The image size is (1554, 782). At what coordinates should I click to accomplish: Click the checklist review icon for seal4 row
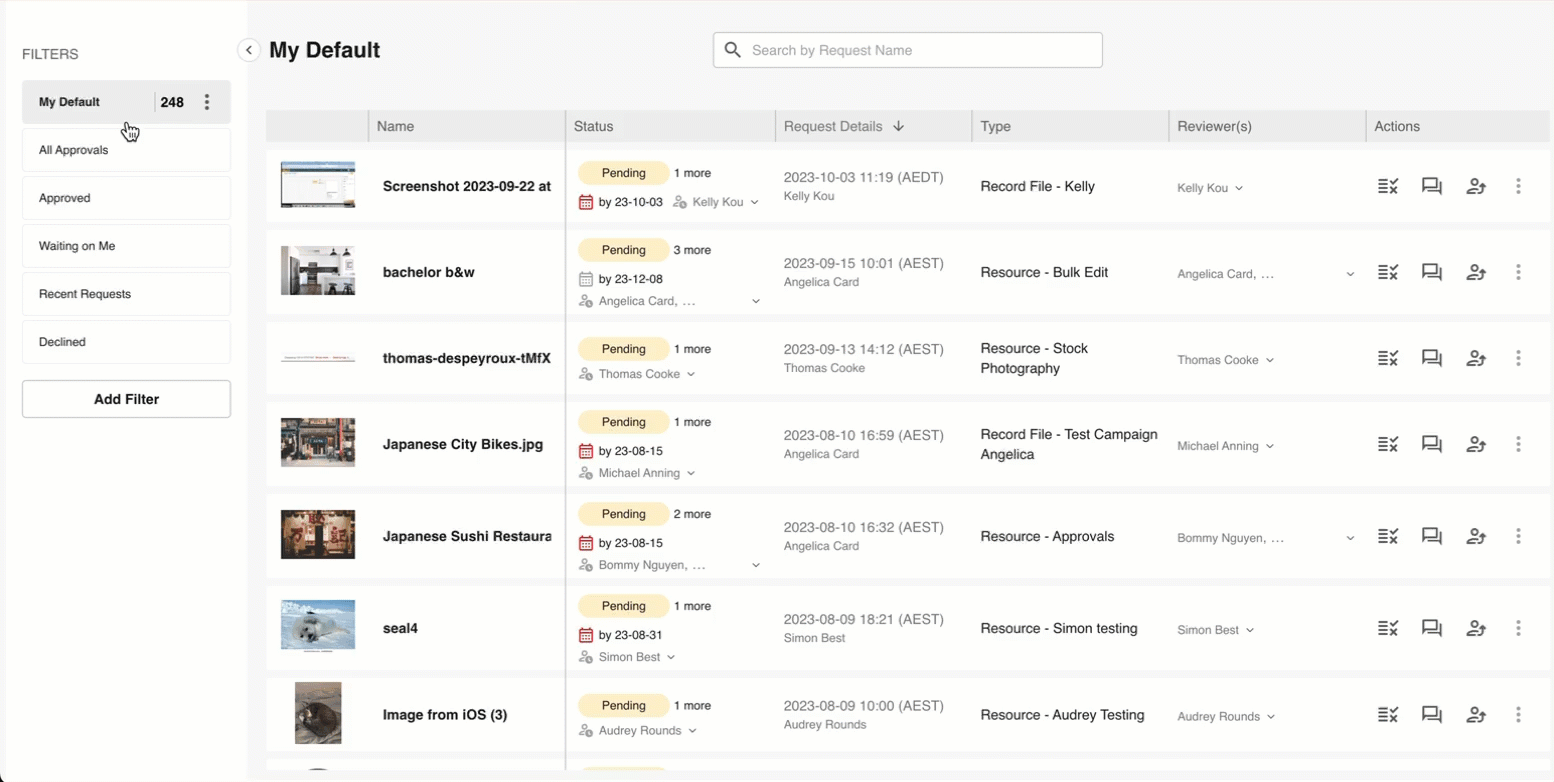tap(1387, 628)
